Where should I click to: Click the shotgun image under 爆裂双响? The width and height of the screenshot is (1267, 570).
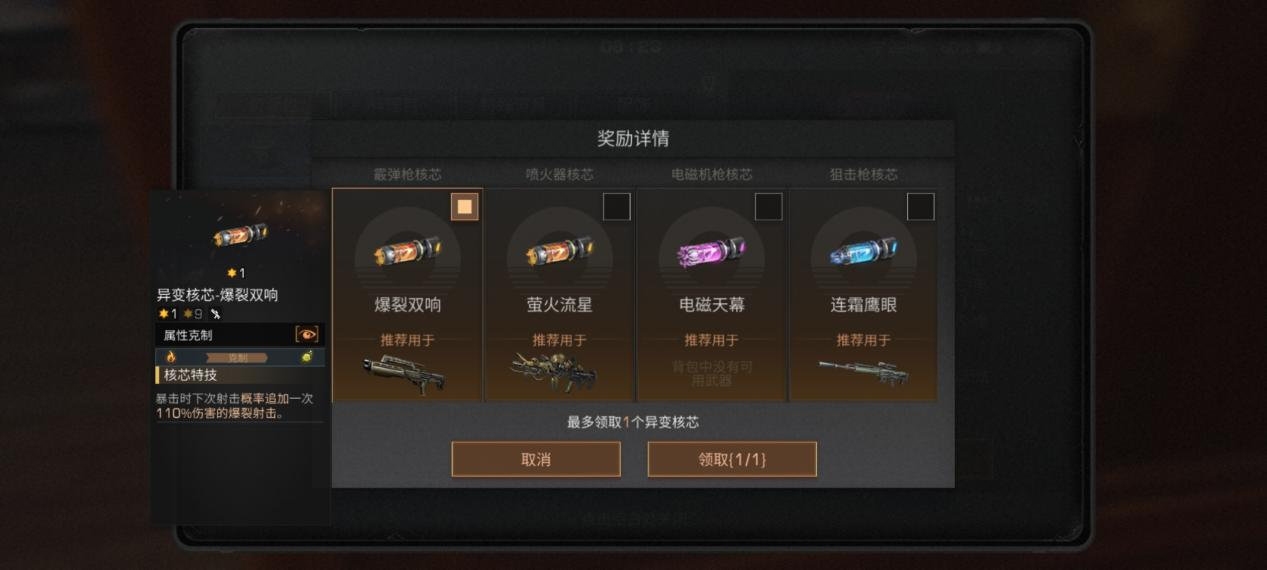click(404, 372)
